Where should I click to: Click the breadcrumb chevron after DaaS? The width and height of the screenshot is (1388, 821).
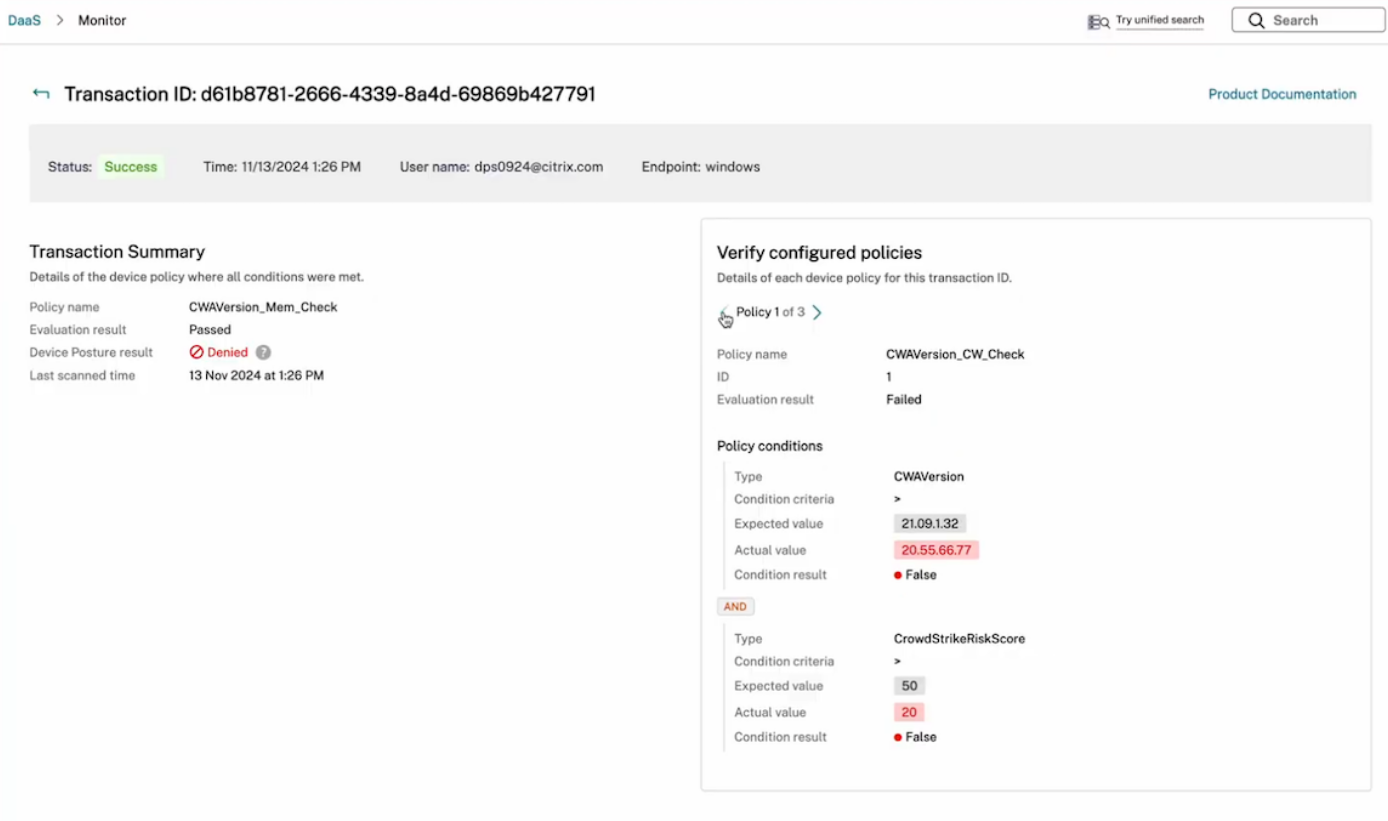(60, 20)
